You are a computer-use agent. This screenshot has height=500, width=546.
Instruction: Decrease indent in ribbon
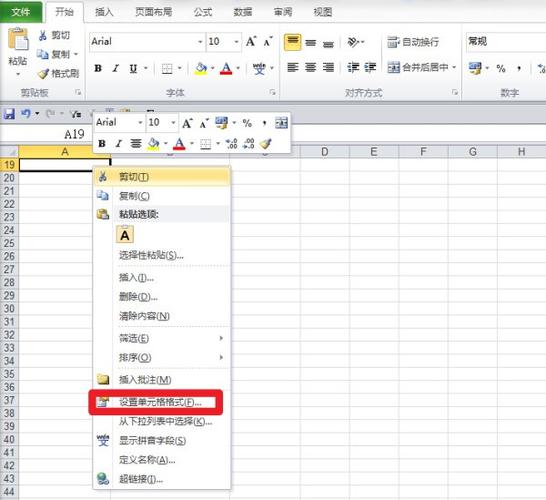[353, 67]
